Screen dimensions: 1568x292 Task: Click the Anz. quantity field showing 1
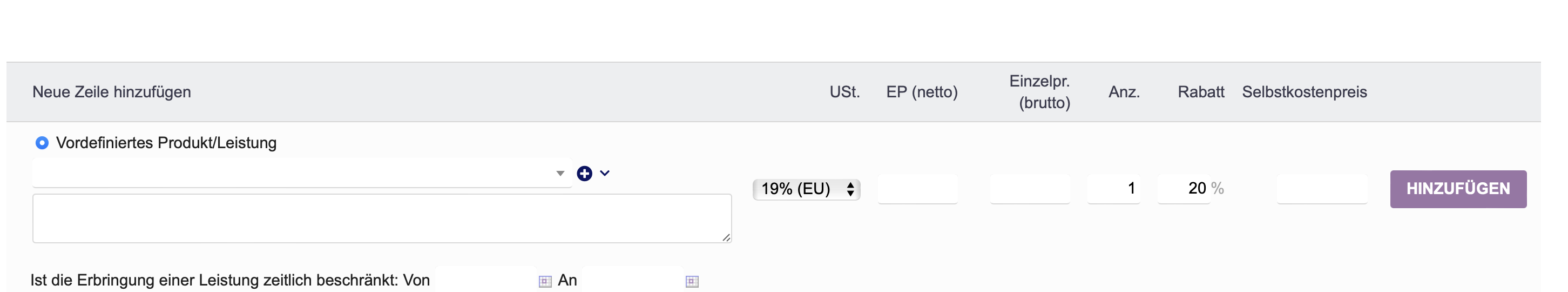click(x=1113, y=189)
